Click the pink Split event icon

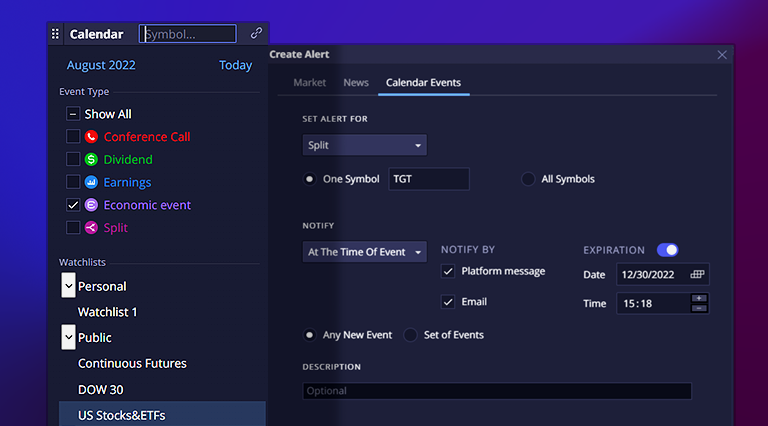pyautogui.click(x=91, y=228)
